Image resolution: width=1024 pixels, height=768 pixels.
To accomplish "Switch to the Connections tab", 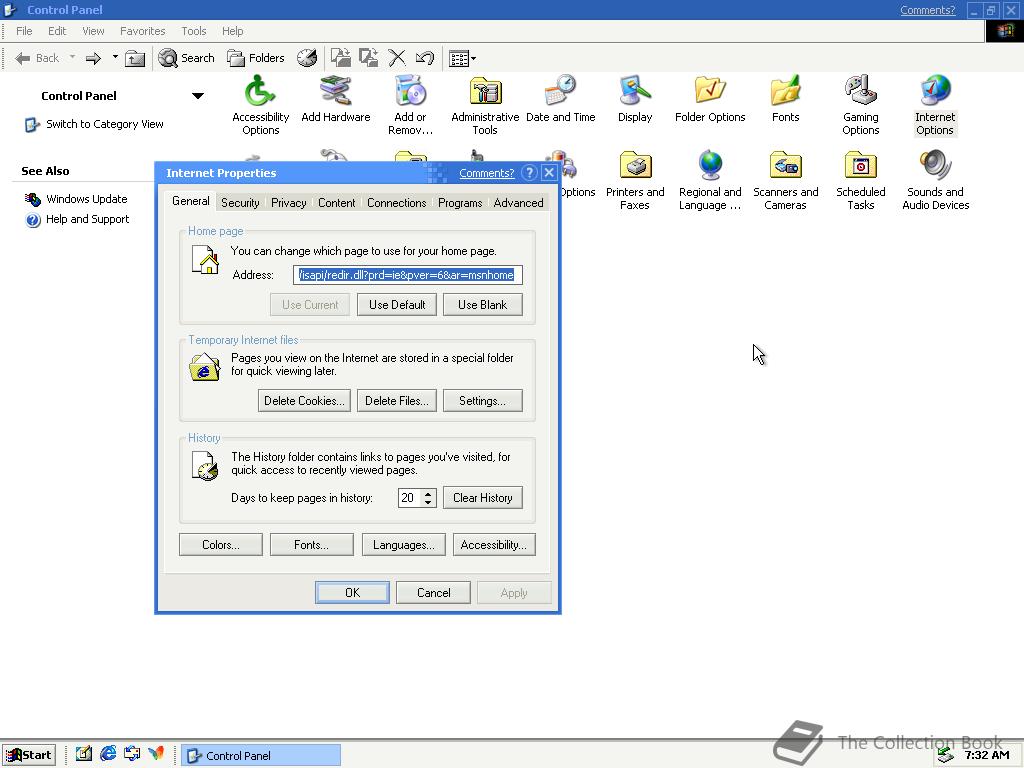I will coord(396,202).
